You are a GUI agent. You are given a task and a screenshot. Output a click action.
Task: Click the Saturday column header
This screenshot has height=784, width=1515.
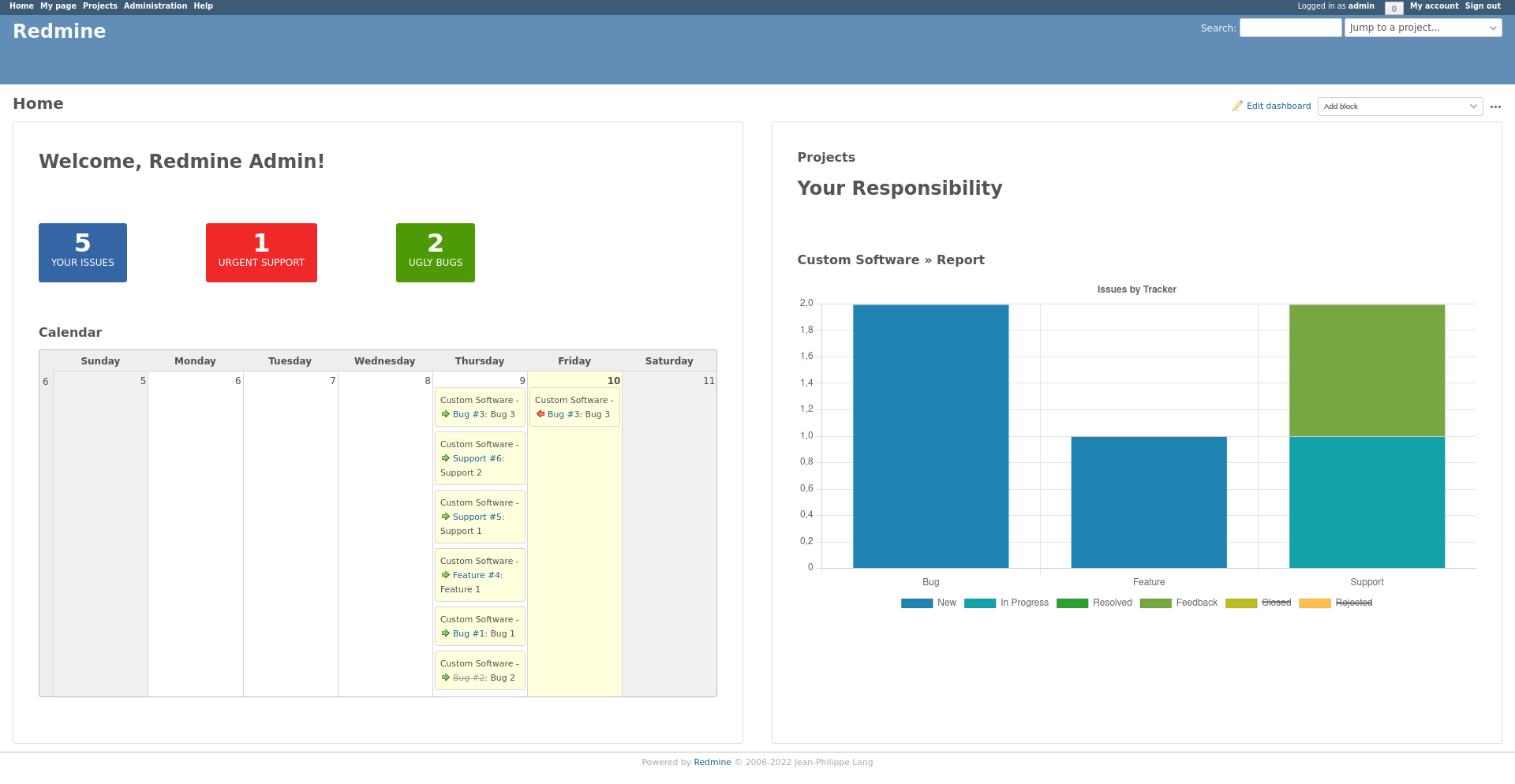(x=669, y=360)
